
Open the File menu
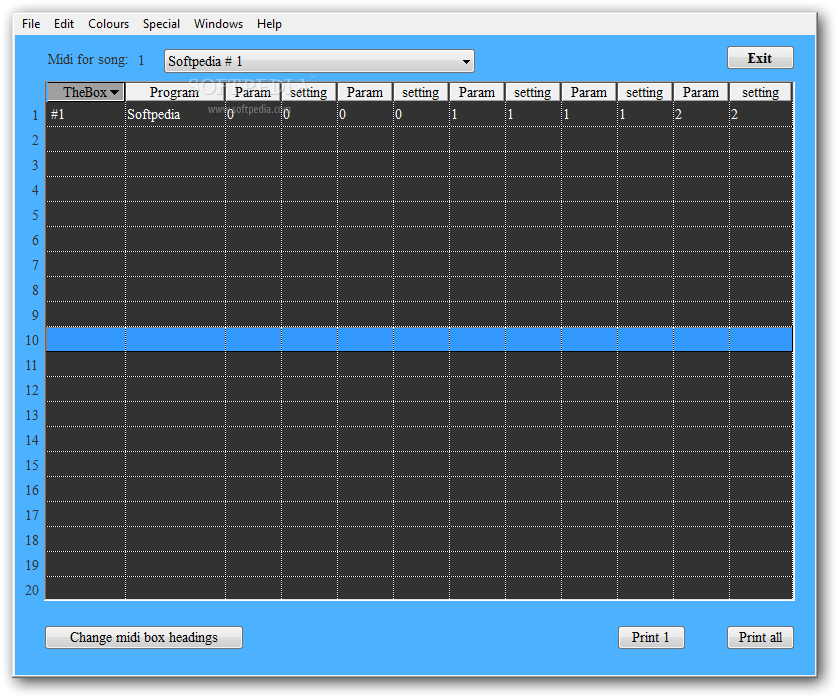(31, 24)
